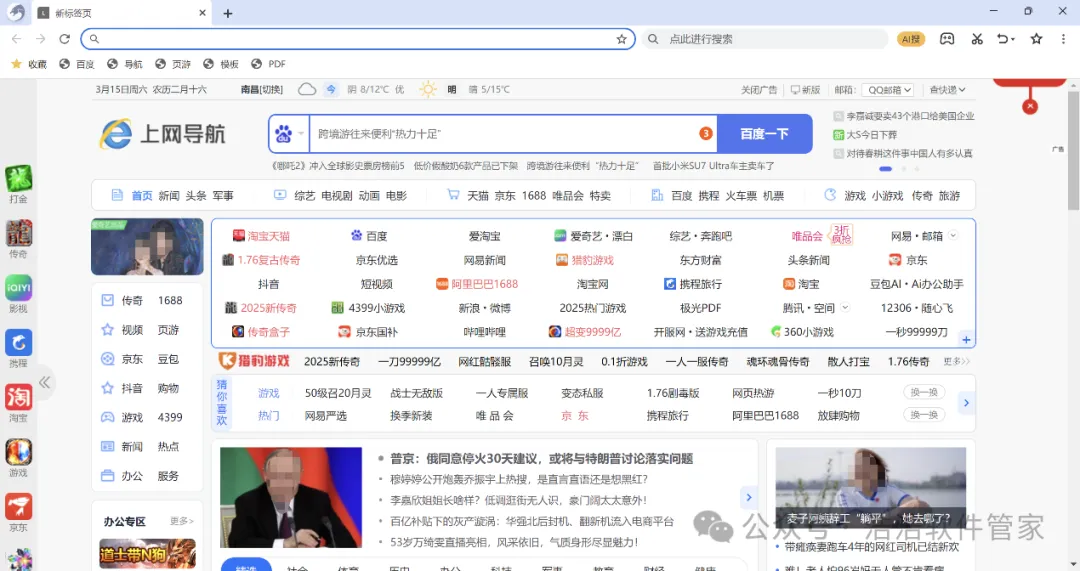Click the forward navigation arrow
Viewport: 1080px width, 571px height.
[41, 39]
